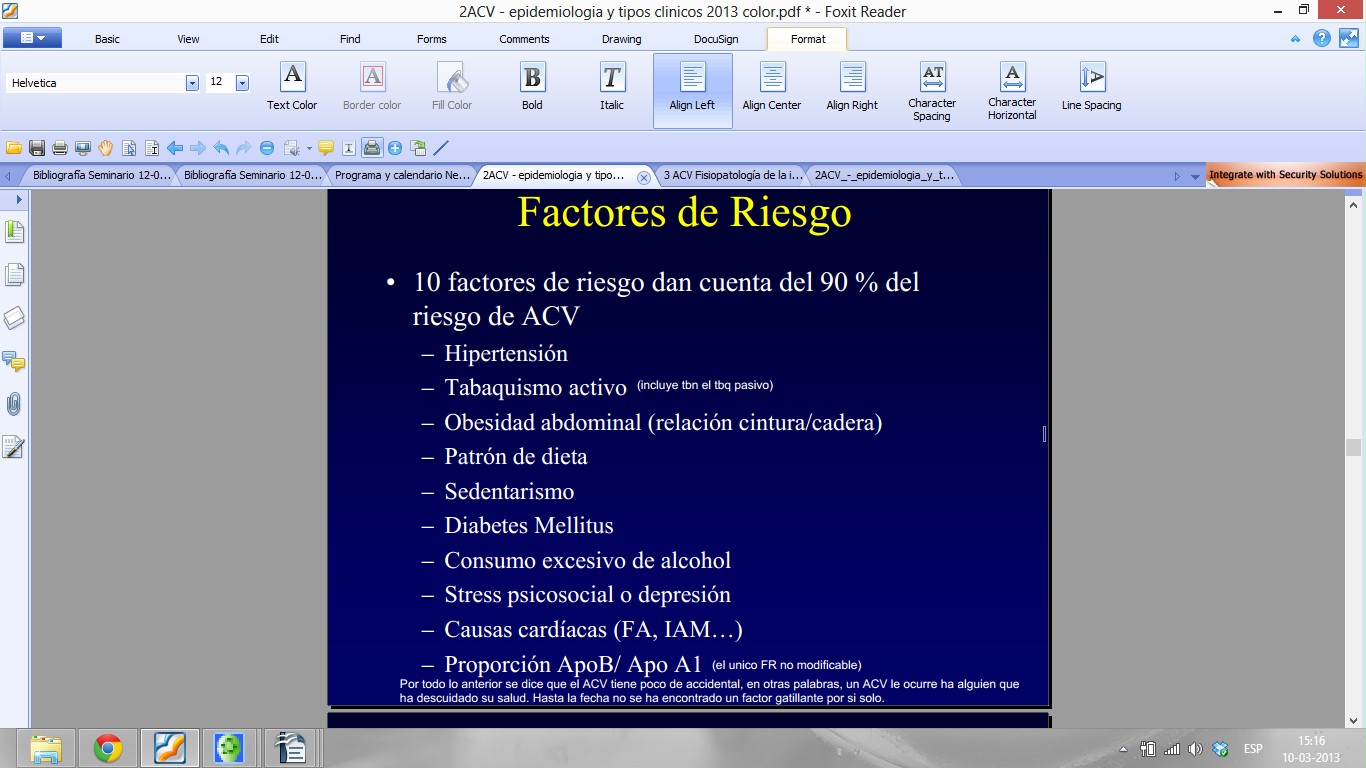Open the font size dropdown
Image resolution: width=1366 pixels, height=768 pixels.
pyautogui.click(x=242, y=83)
